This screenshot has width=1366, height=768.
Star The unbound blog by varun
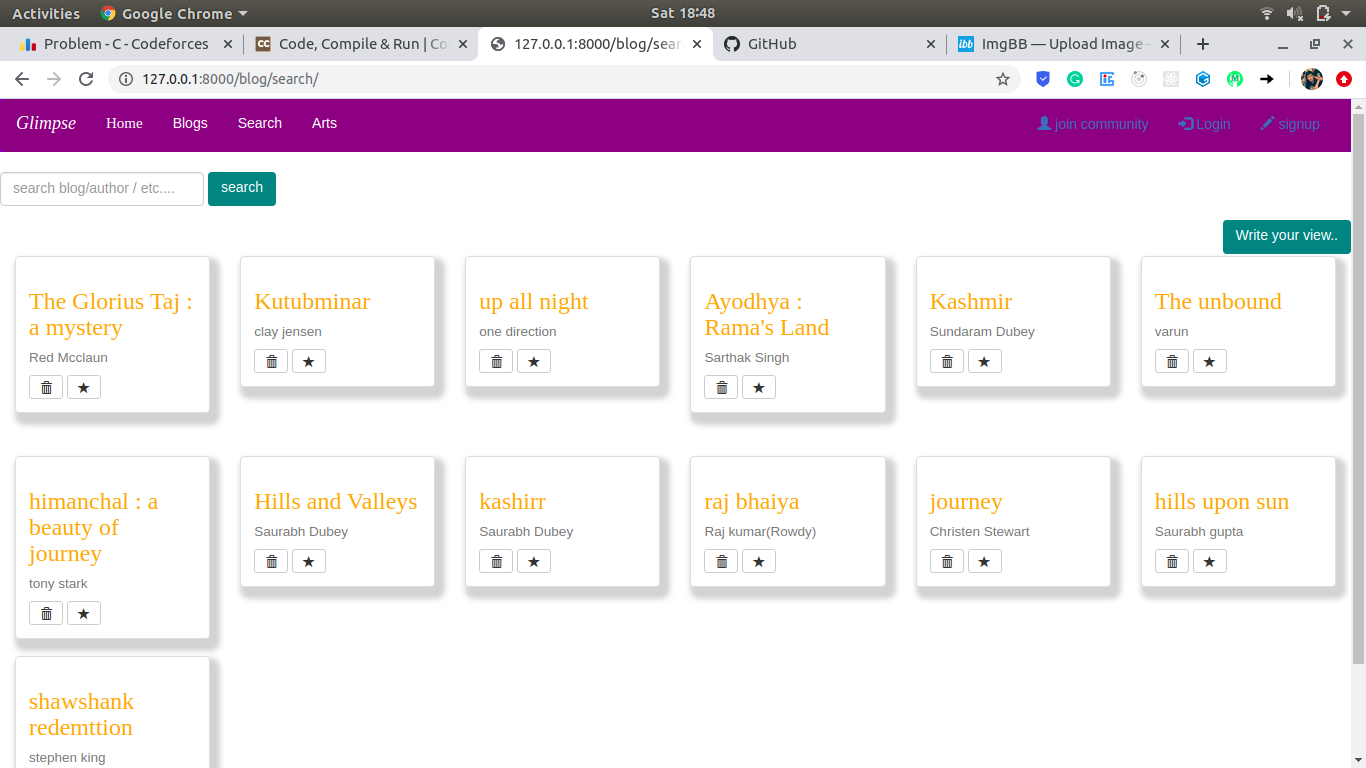[x=1210, y=361]
